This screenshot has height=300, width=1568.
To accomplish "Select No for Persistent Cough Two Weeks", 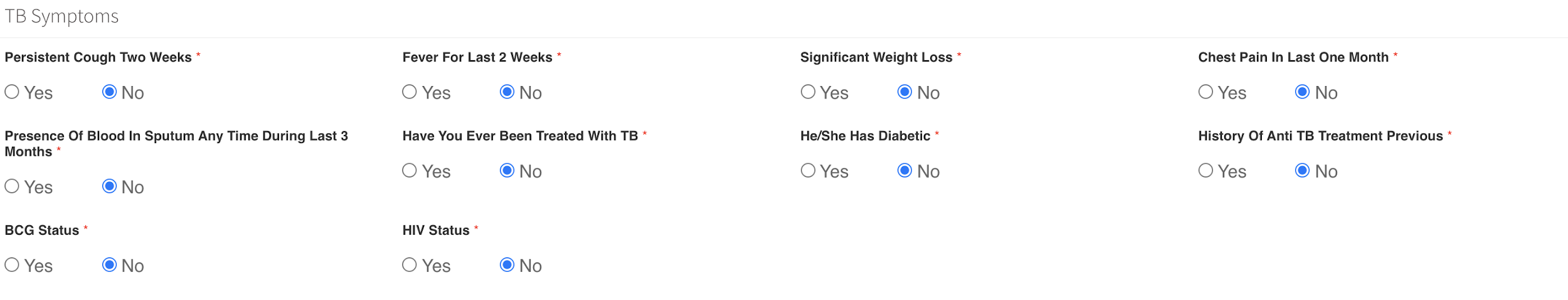I will tap(109, 92).
